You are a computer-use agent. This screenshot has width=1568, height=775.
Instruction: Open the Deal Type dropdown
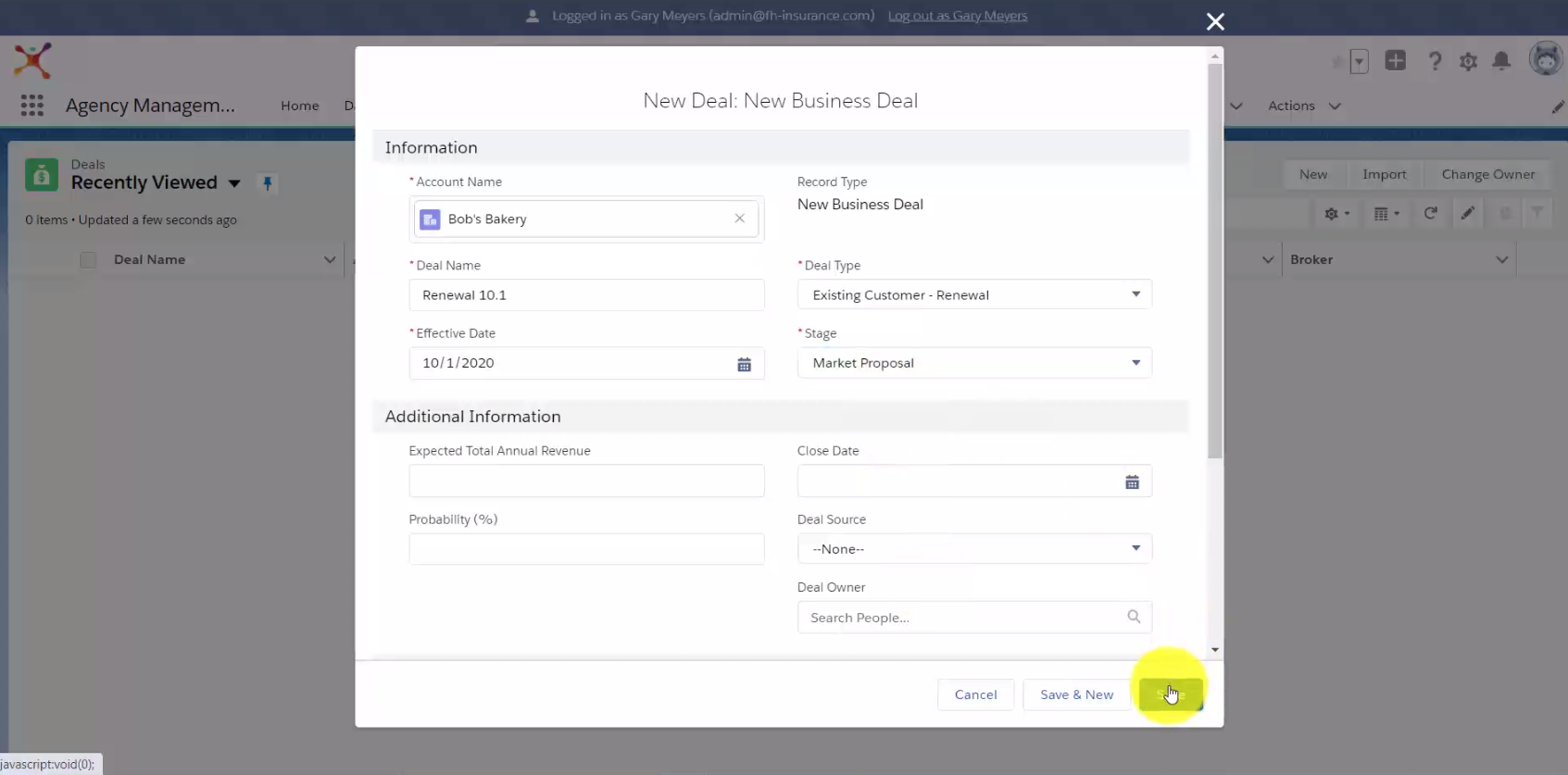click(974, 294)
